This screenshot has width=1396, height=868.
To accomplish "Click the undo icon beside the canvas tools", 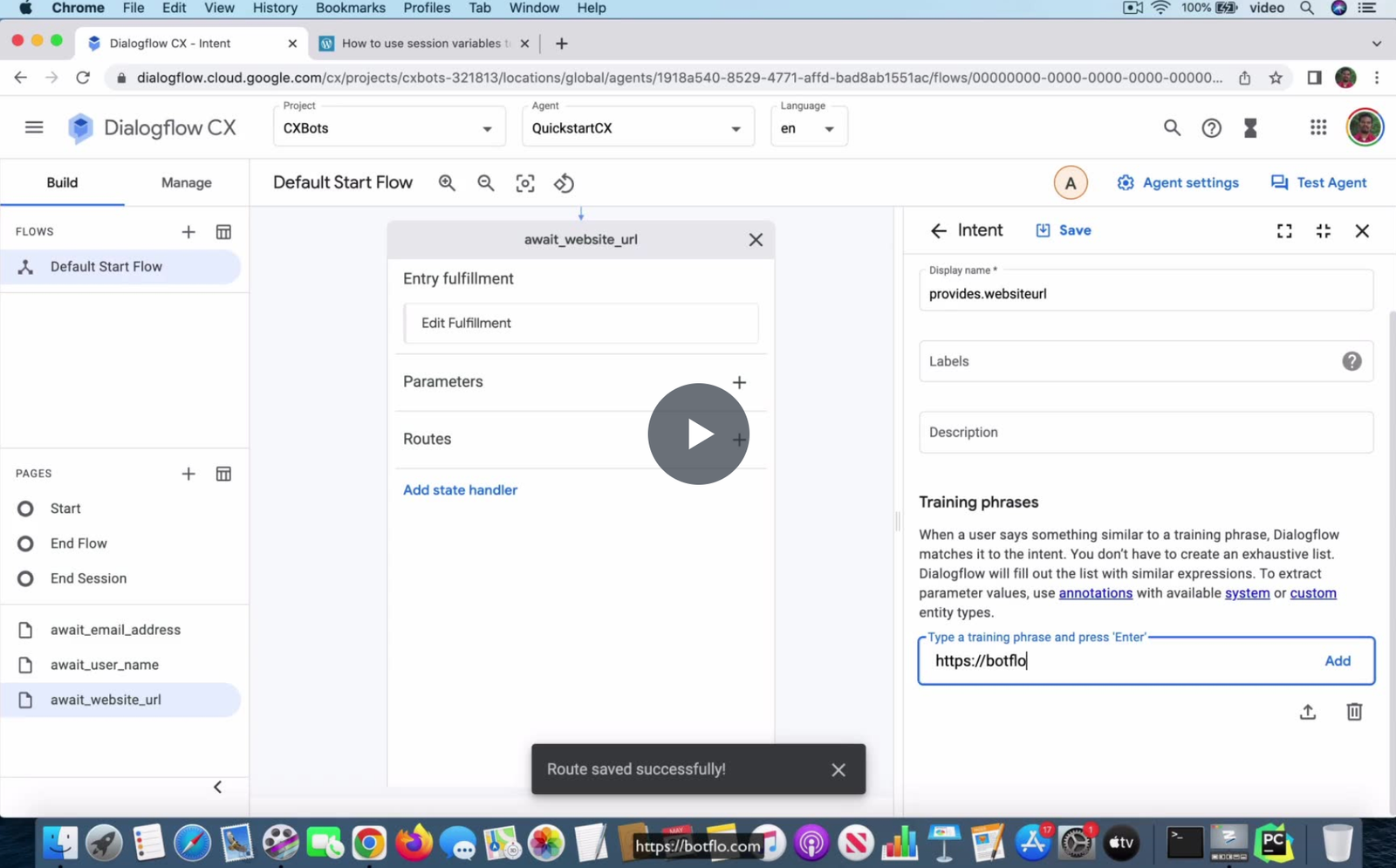I will coord(565,183).
